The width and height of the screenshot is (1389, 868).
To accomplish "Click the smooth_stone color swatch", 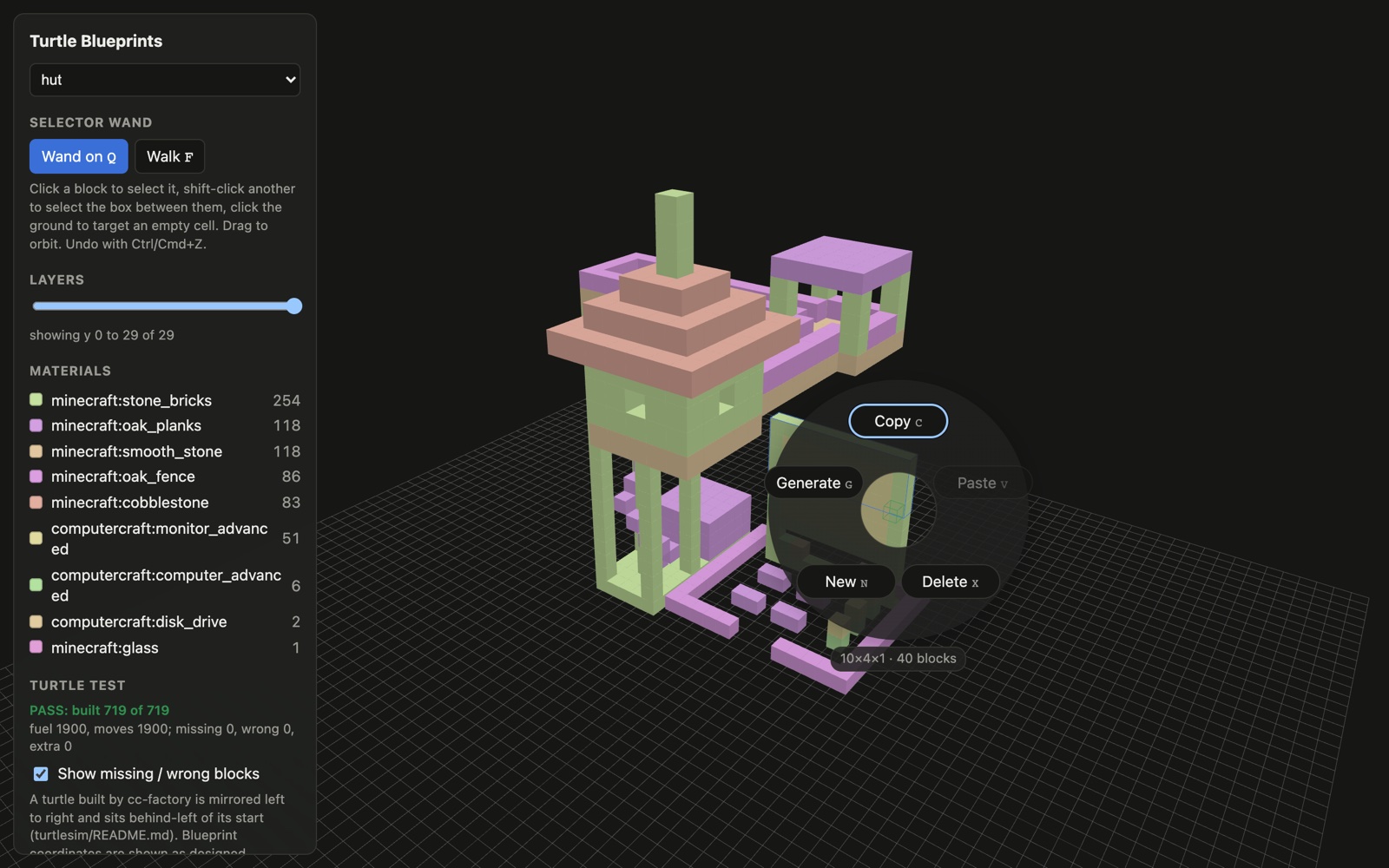I will tap(36, 450).
